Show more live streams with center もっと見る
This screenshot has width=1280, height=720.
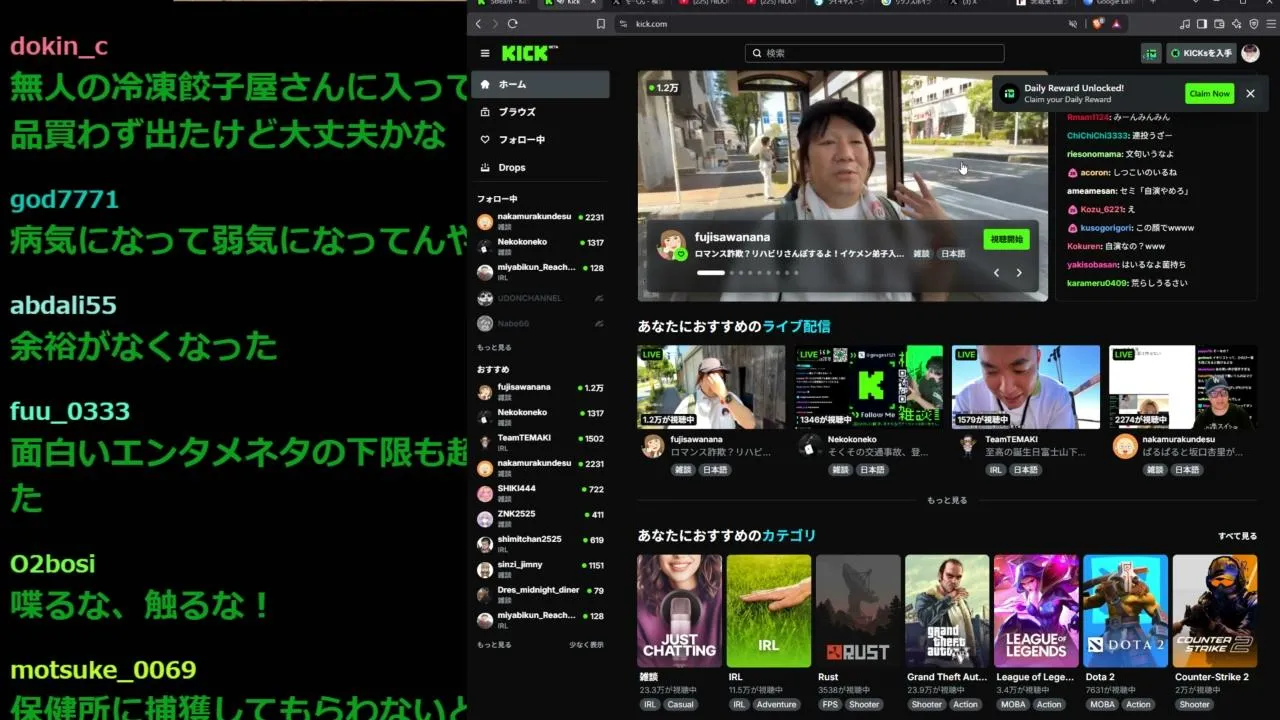[x=947, y=500]
